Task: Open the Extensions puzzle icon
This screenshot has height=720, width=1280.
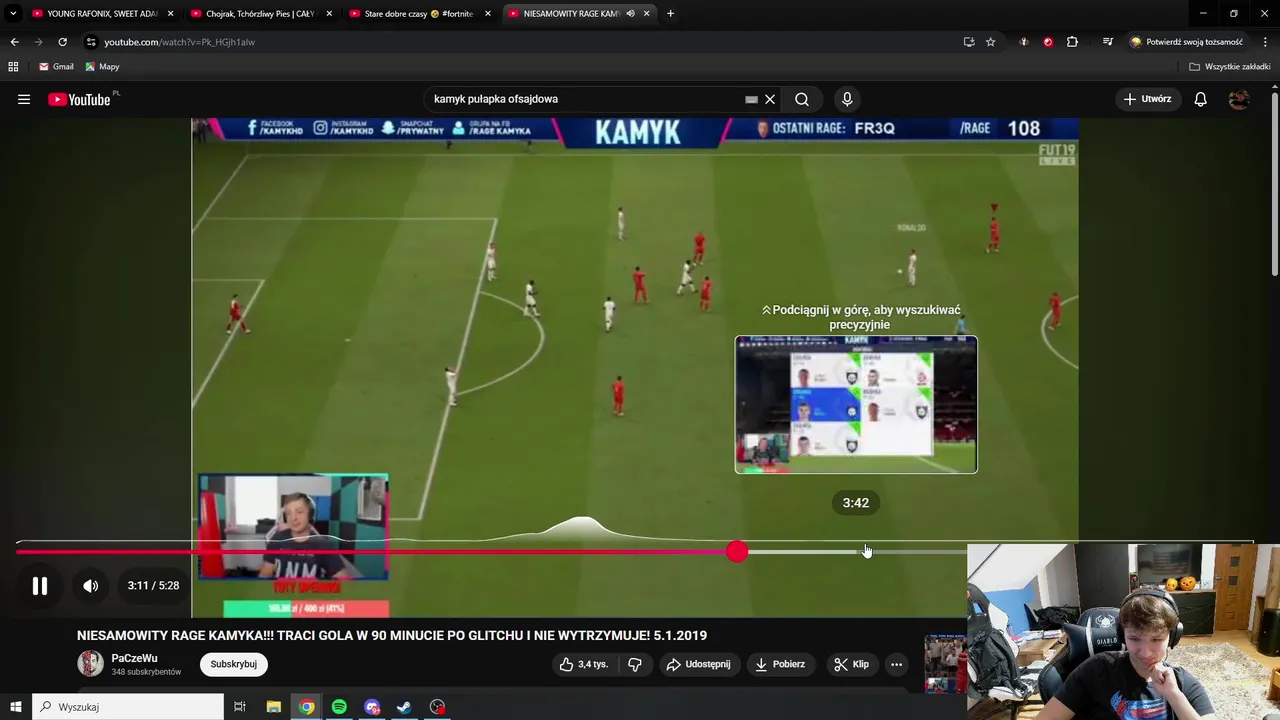Action: [x=1072, y=42]
